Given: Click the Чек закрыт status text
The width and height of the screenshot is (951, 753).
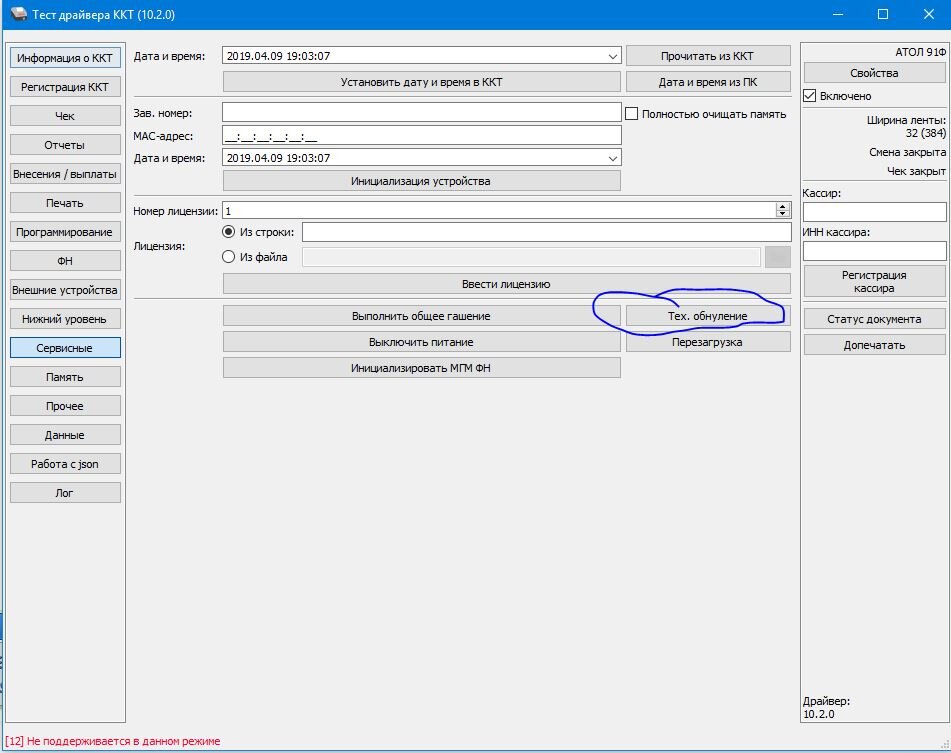Looking at the screenshot, I should coord(916,172).
